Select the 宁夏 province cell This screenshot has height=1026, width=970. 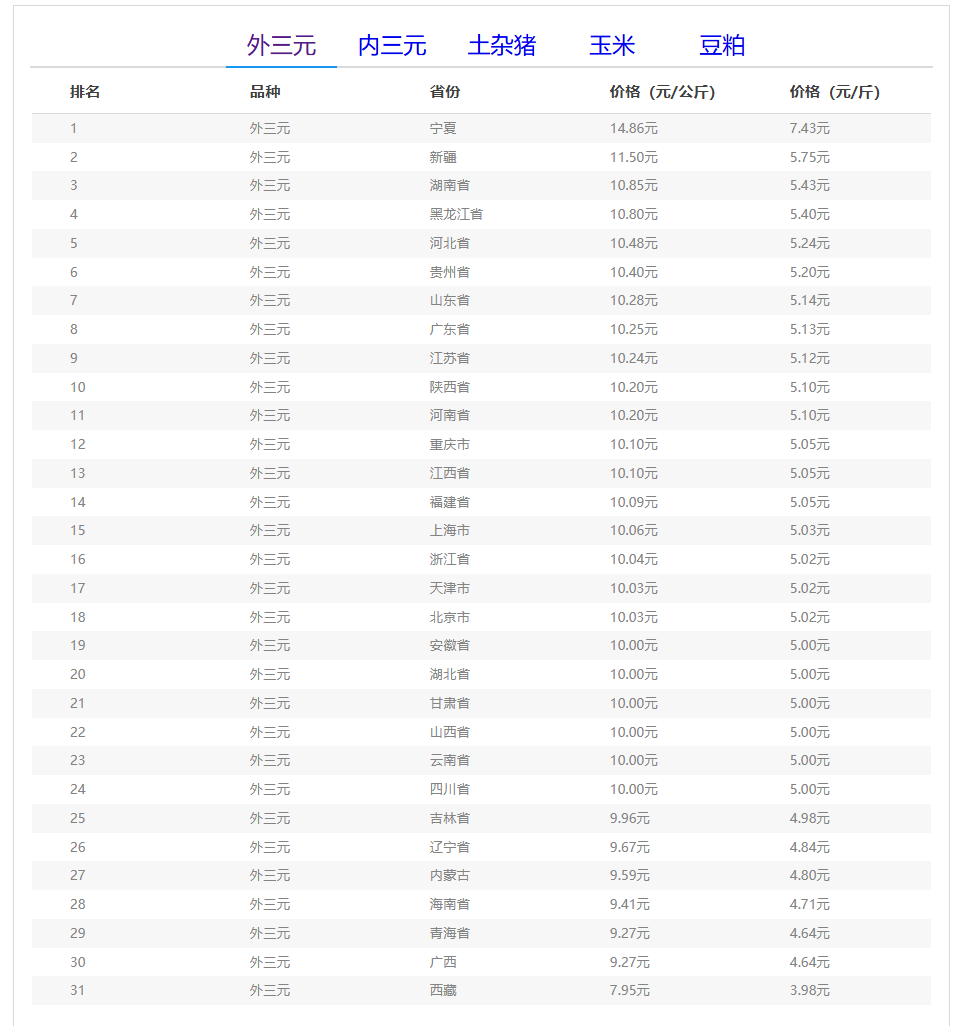pyautogui.click(x=443, y=128)
